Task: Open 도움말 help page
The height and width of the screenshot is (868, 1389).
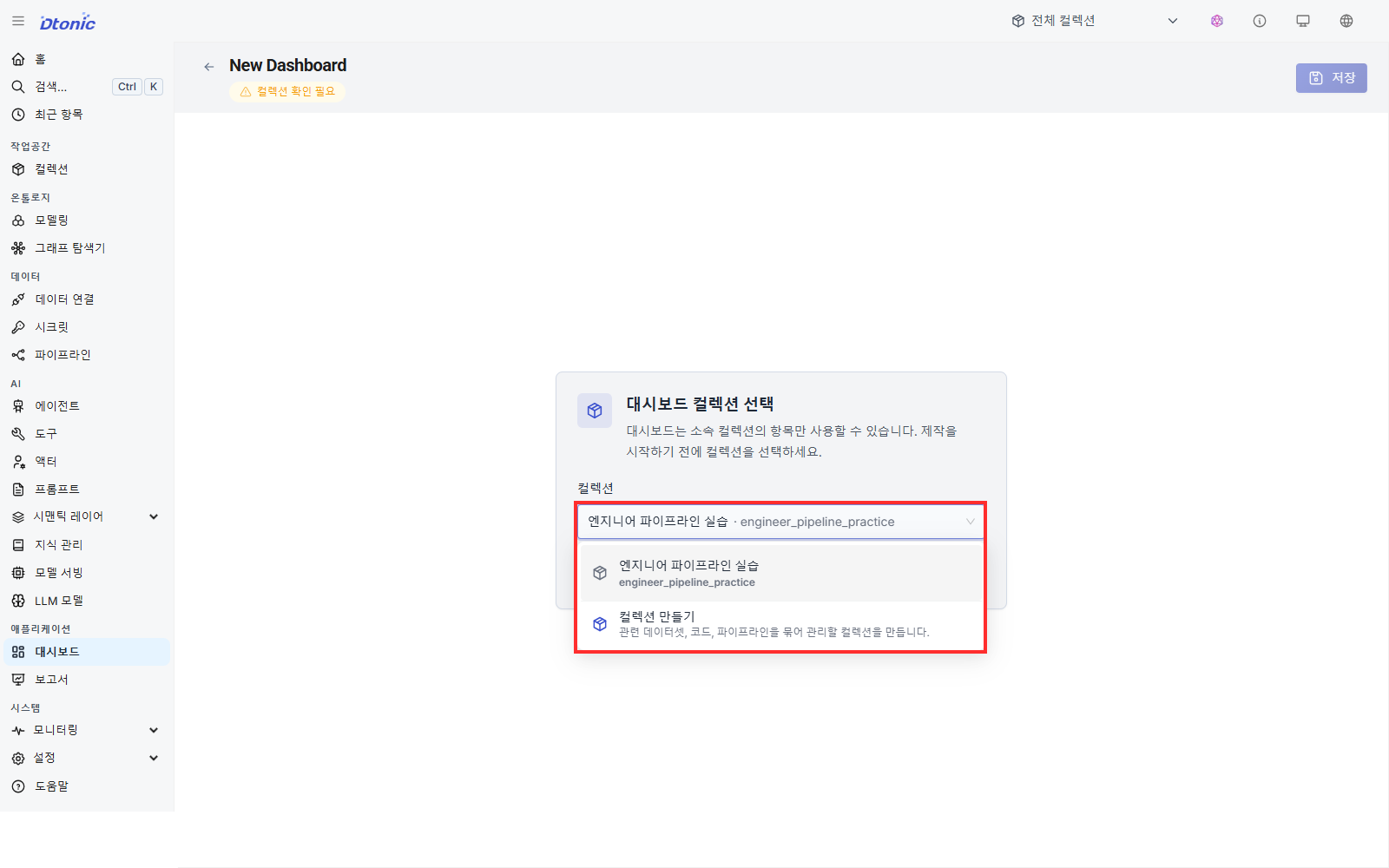Action: point(87,786)
